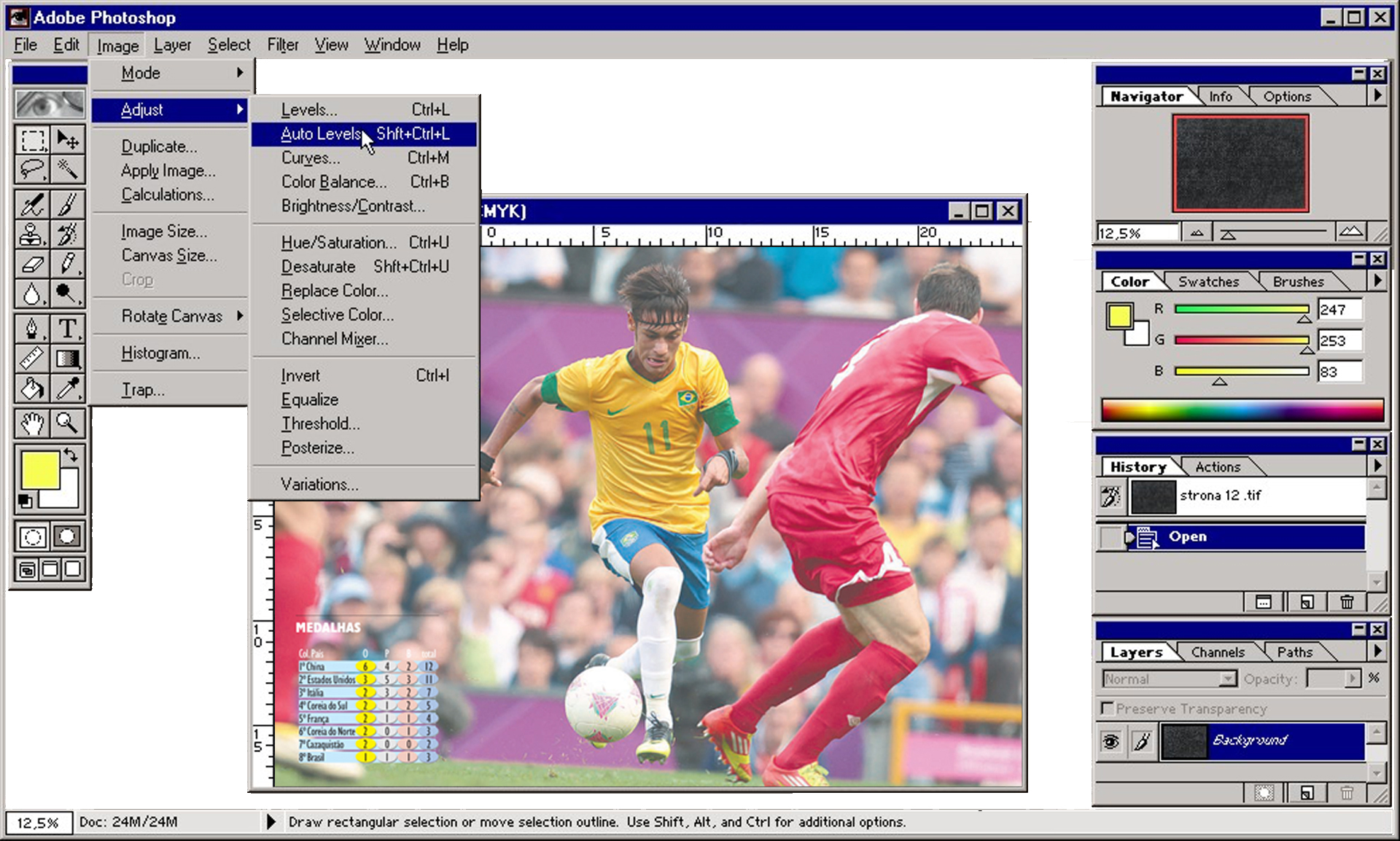The height and width of the screenshot is (841, 1400).
Task: Switch to the Channels tab
Action: coord(1217,652)
